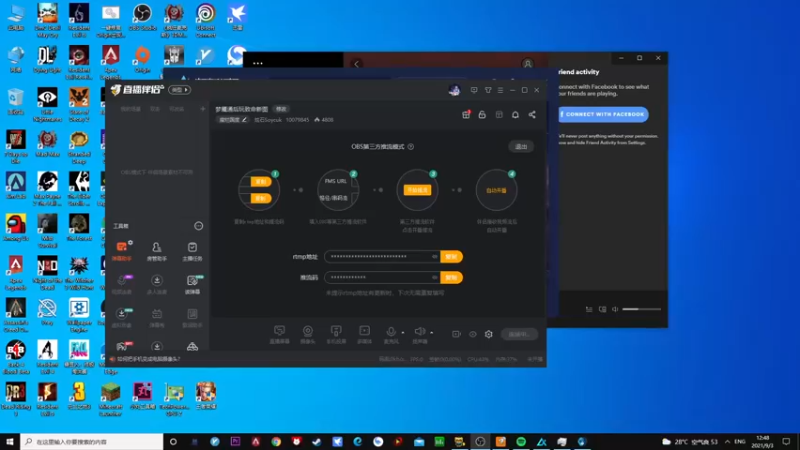Toggle the preview eye icon in the bottom bar
This screenshot has height=450, width=800.
click(x=472, y=334)
